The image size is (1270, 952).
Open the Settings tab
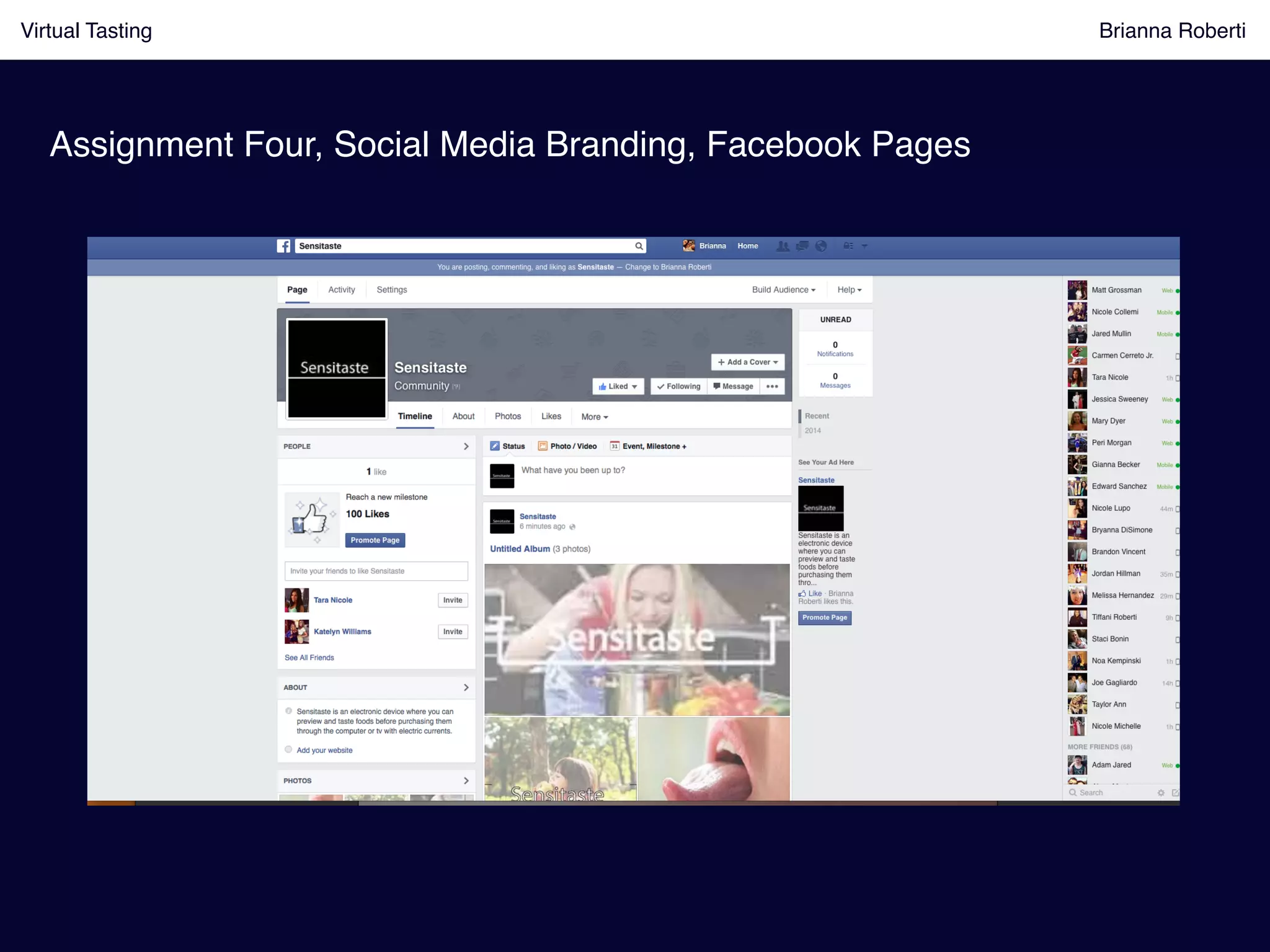(392, 289)
